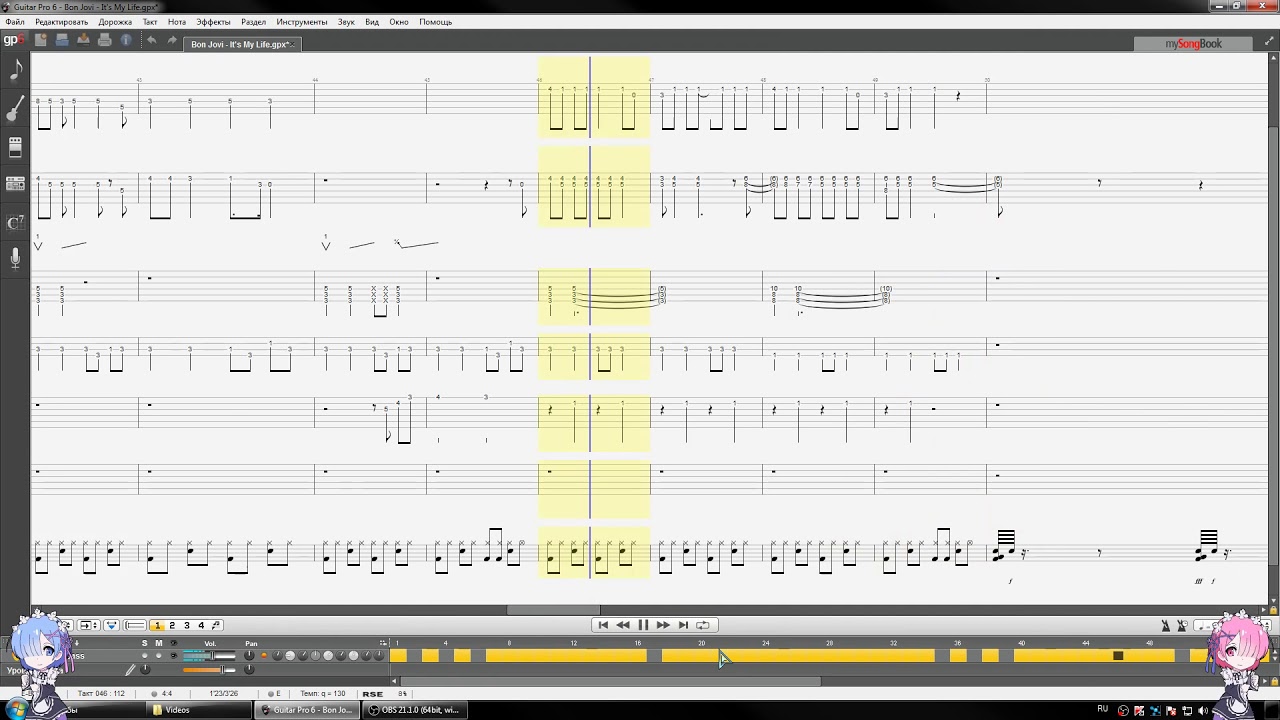The width and height of the screenshot is (1280, 720).
Task: Click the timeline horizontal scrollbar
Action: pyautogui.click(x=610, y=682)
